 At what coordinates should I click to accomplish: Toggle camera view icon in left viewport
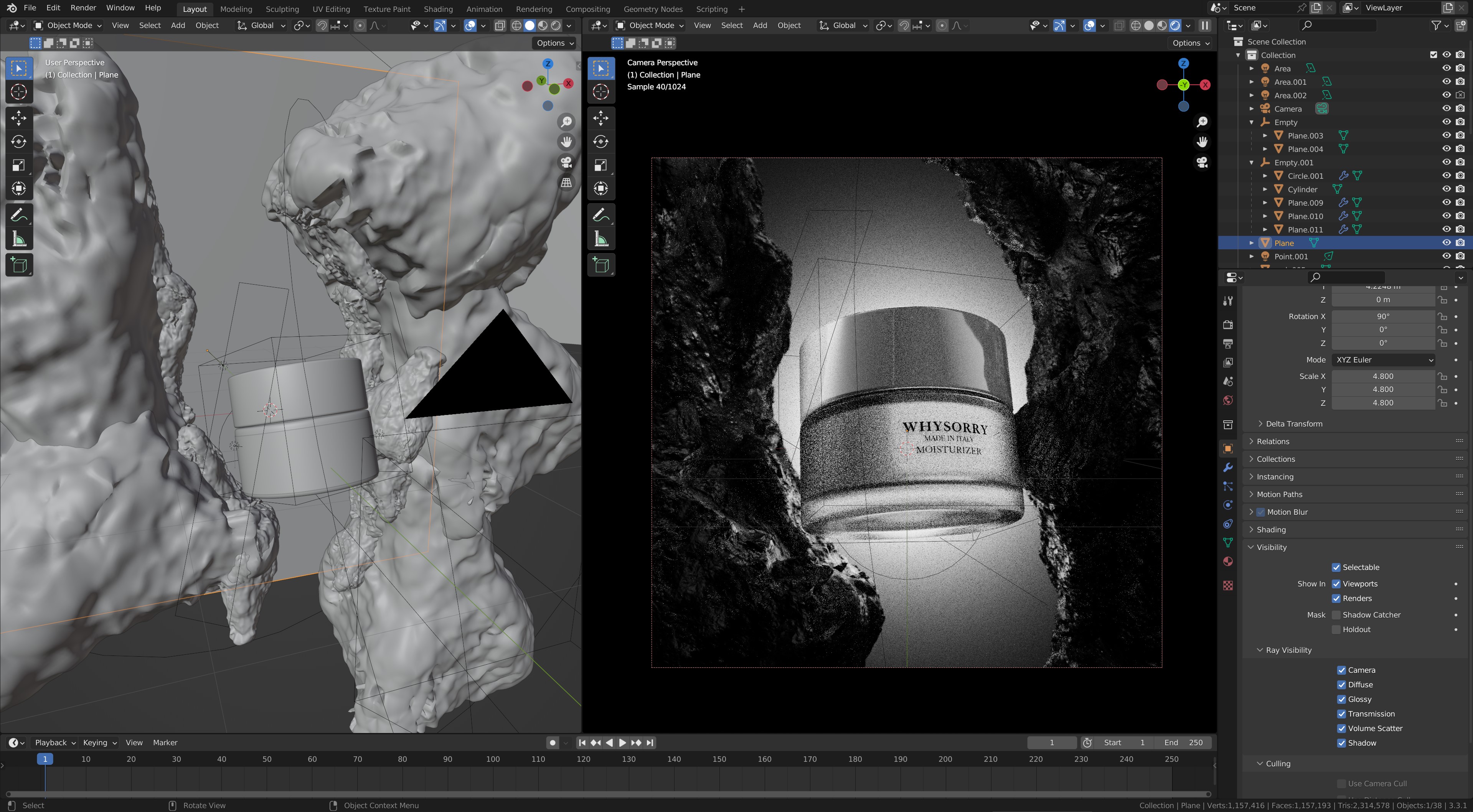click(x=566, y=162)
